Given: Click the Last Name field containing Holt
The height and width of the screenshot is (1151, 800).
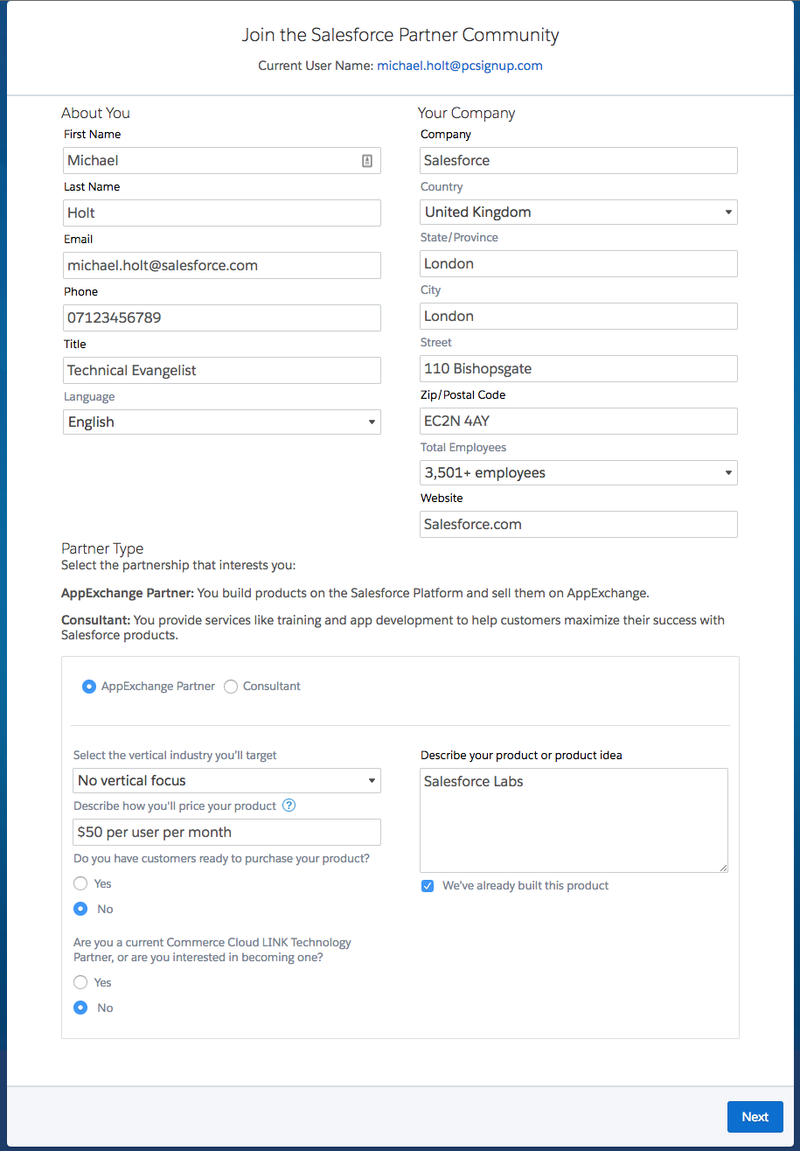Looking at the screenshot, I should (222, 213).
